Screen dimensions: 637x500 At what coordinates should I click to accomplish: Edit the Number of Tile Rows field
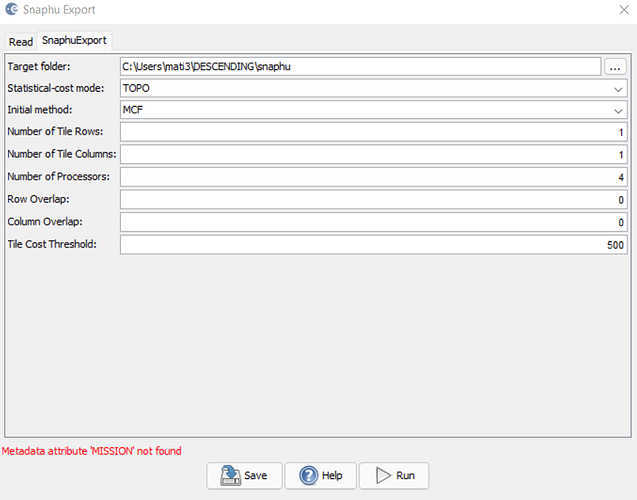(x=373, y=132)
